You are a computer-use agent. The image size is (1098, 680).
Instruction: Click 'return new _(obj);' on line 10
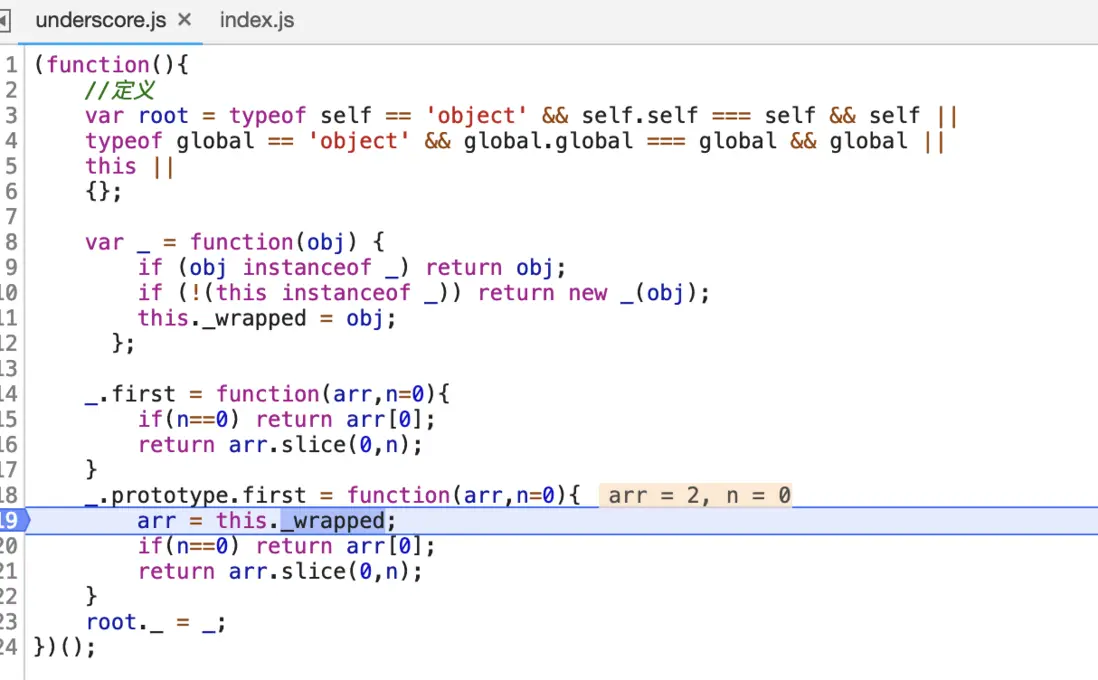coord(594,293)
